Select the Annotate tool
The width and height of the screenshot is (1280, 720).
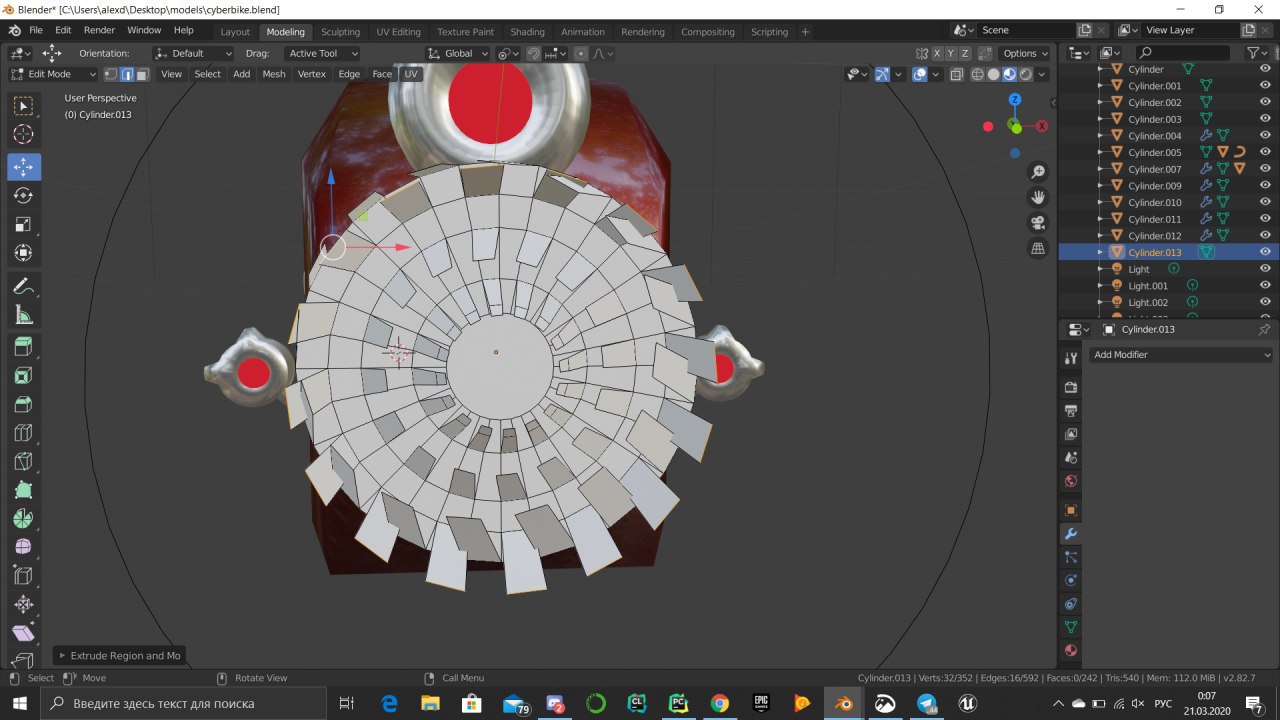[x=24, y=287]
